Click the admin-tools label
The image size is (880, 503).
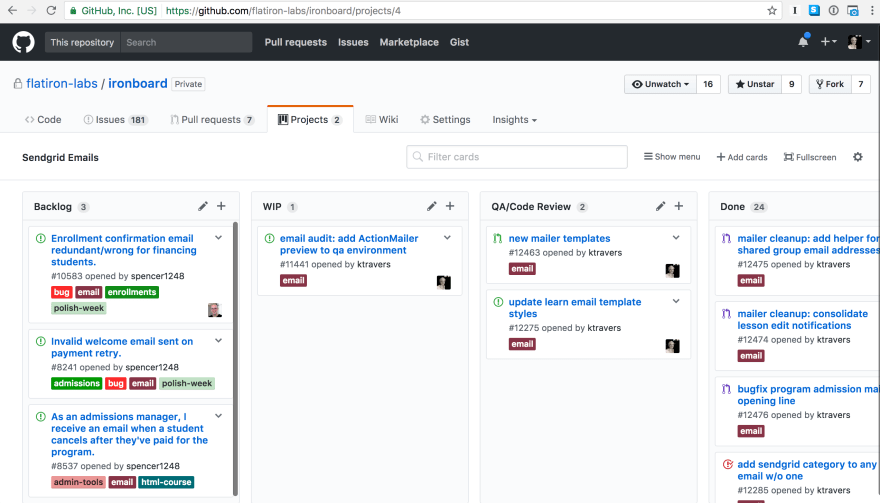click(x=79, y=482)
